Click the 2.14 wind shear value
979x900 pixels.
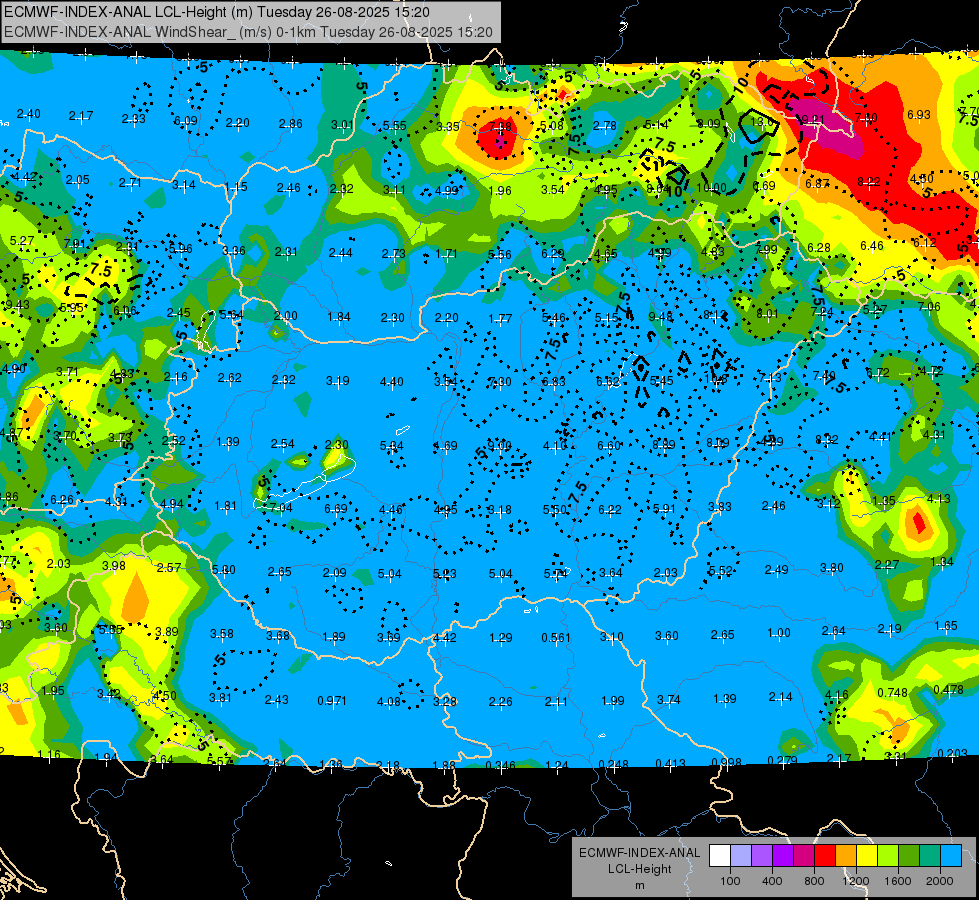(780, 696)
